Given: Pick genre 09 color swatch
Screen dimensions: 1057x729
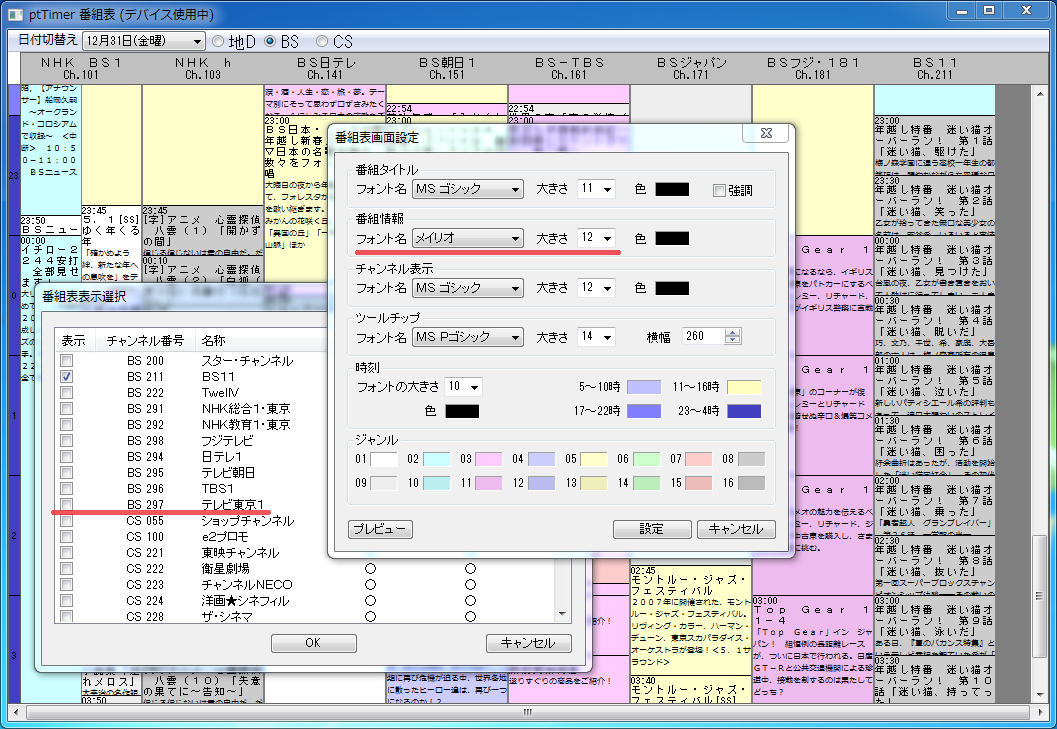Looking at the screenshot, I should (384, 484).
